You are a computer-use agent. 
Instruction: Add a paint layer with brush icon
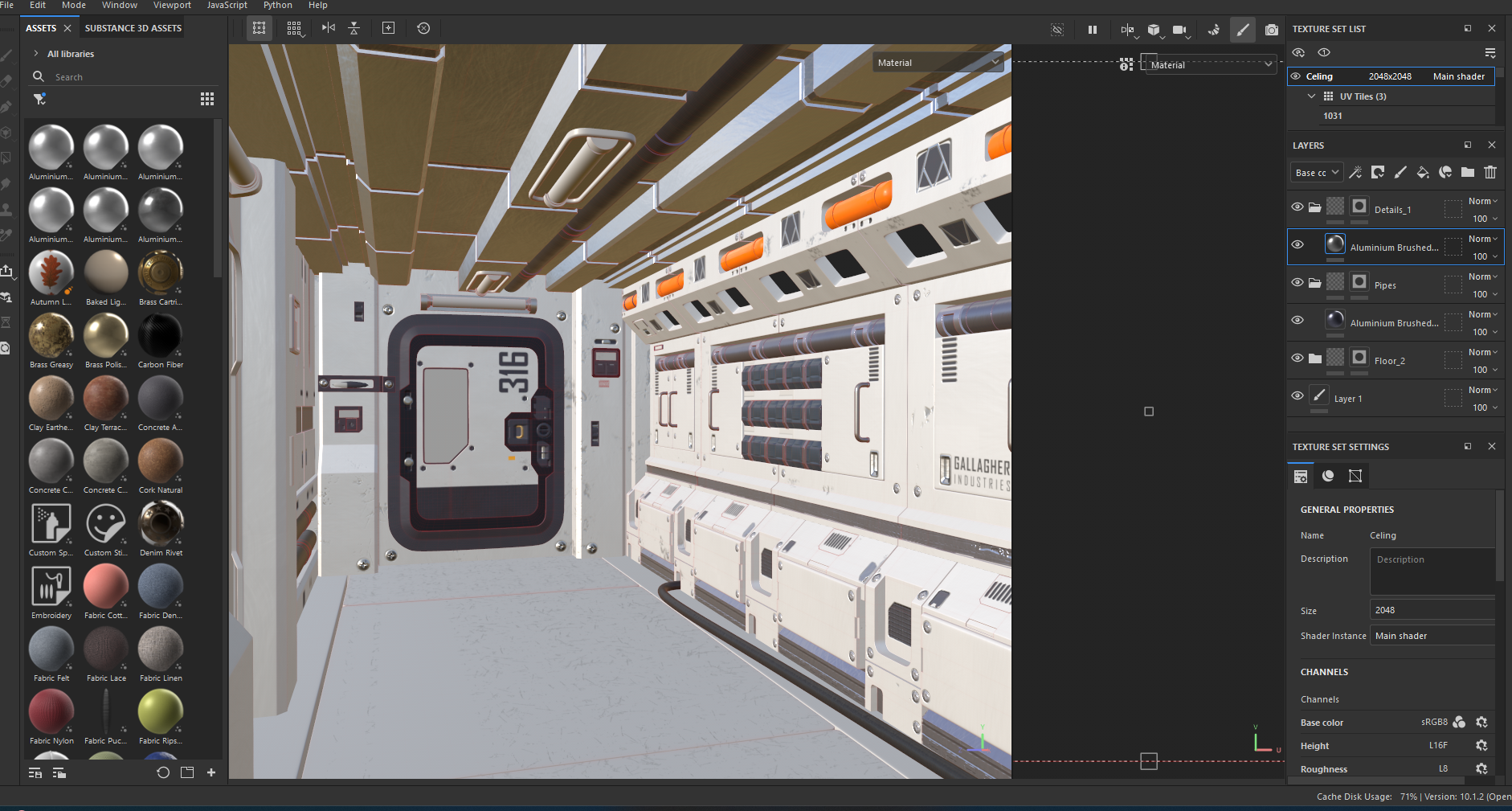[1400, 172]
